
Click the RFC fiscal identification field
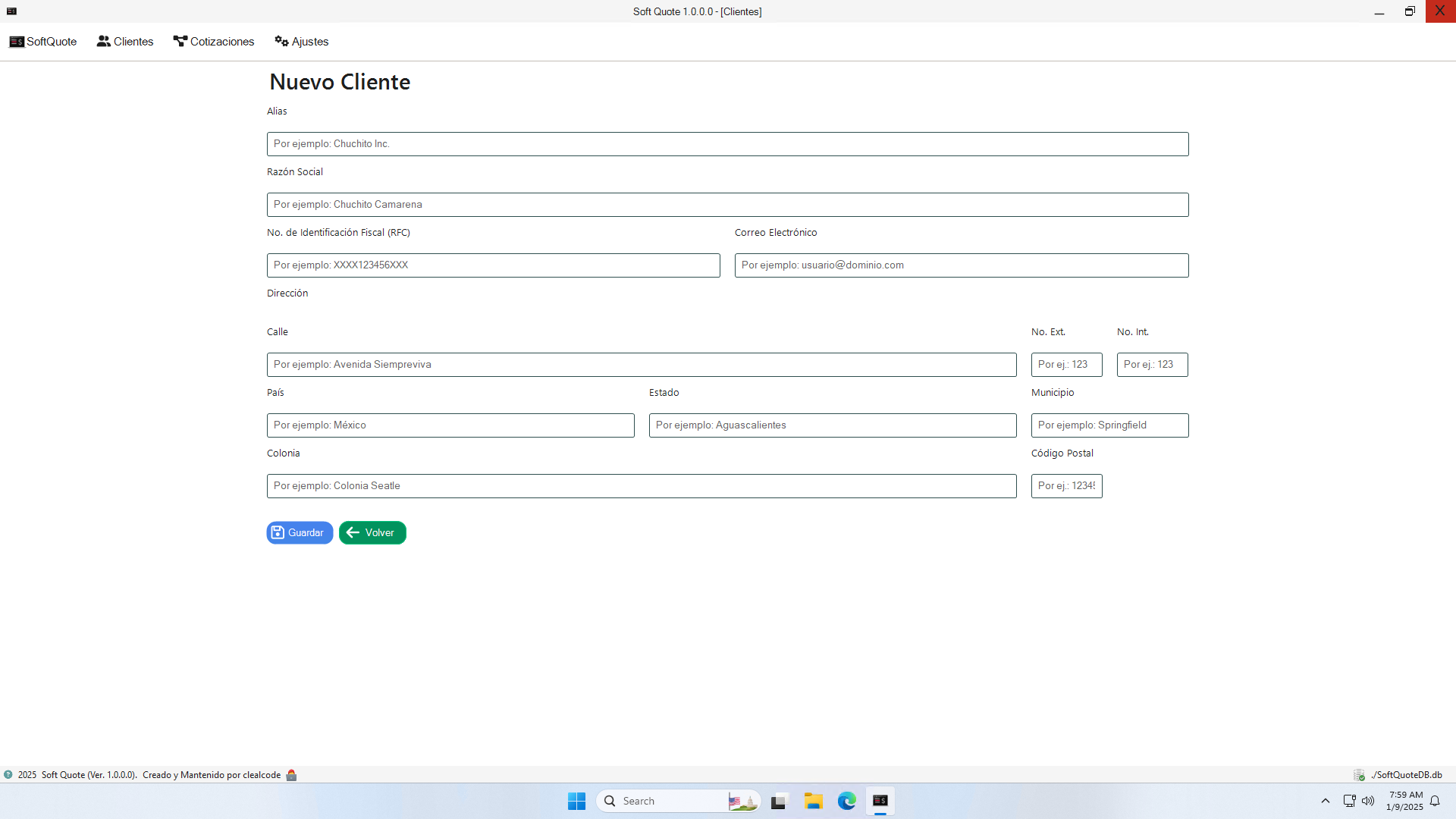coord(493,265)
